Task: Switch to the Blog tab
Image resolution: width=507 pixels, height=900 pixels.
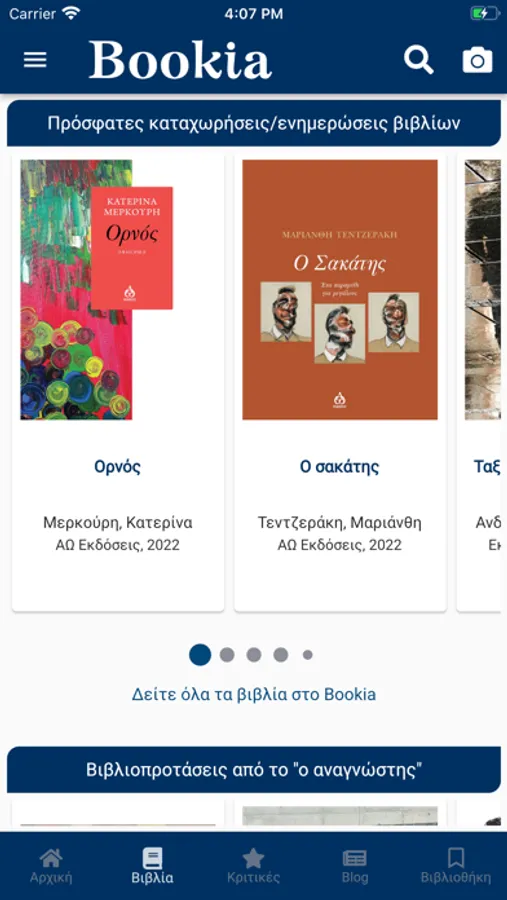Action: (x=354, y=866)
